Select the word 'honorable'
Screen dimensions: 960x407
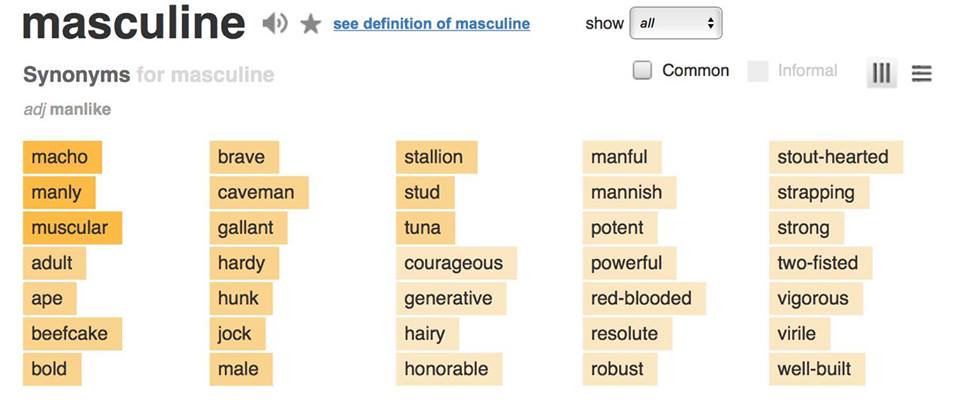[446, 369]
